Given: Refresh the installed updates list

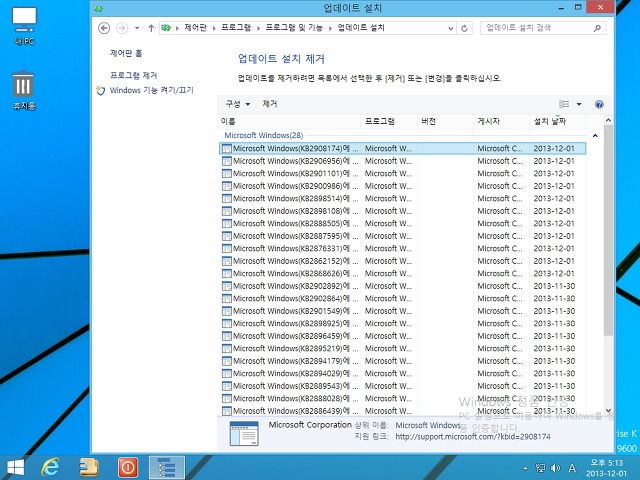Looking at the screenshot, I should coord(464,28).
